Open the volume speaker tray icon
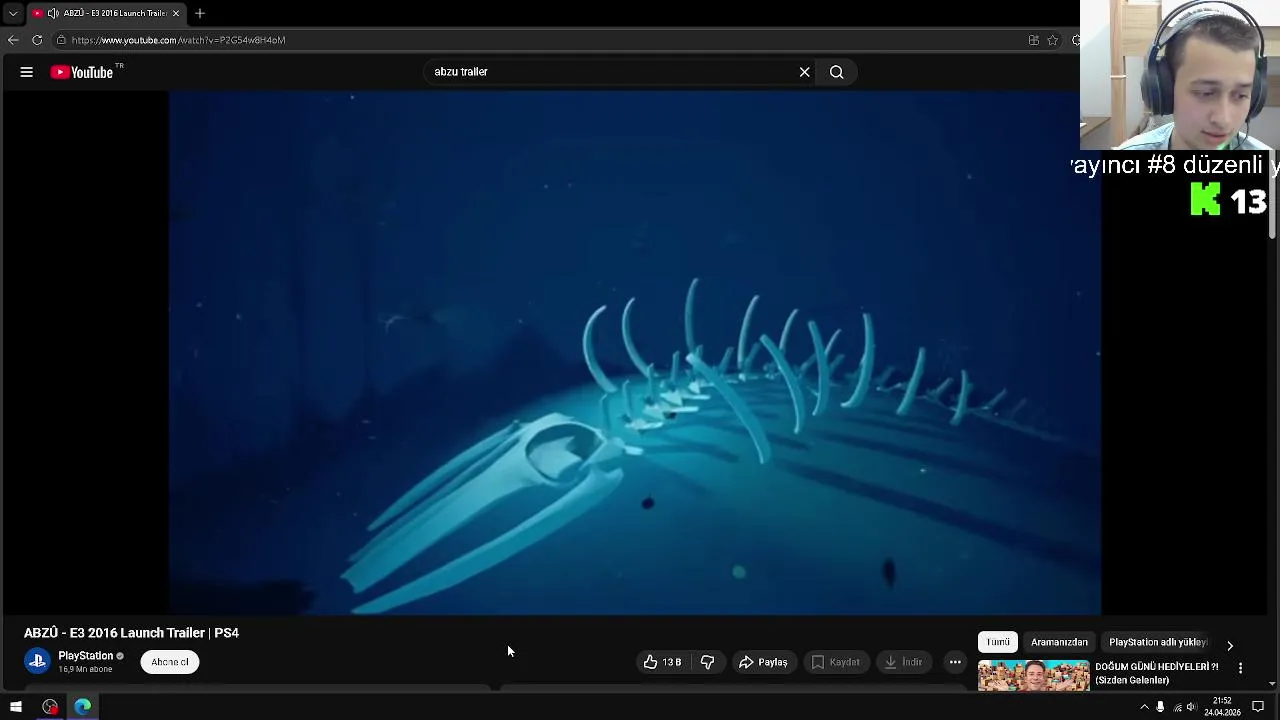This screenshot has height=720, width=1280. point(1192,707)
